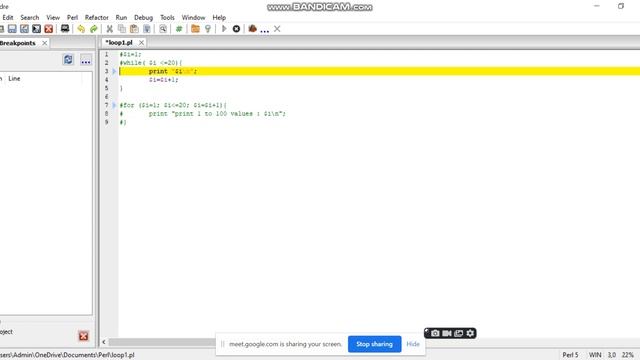Run the script with the play icon
Image resolution: width=640 pixels, height=360 pixels.
(224, 29)
